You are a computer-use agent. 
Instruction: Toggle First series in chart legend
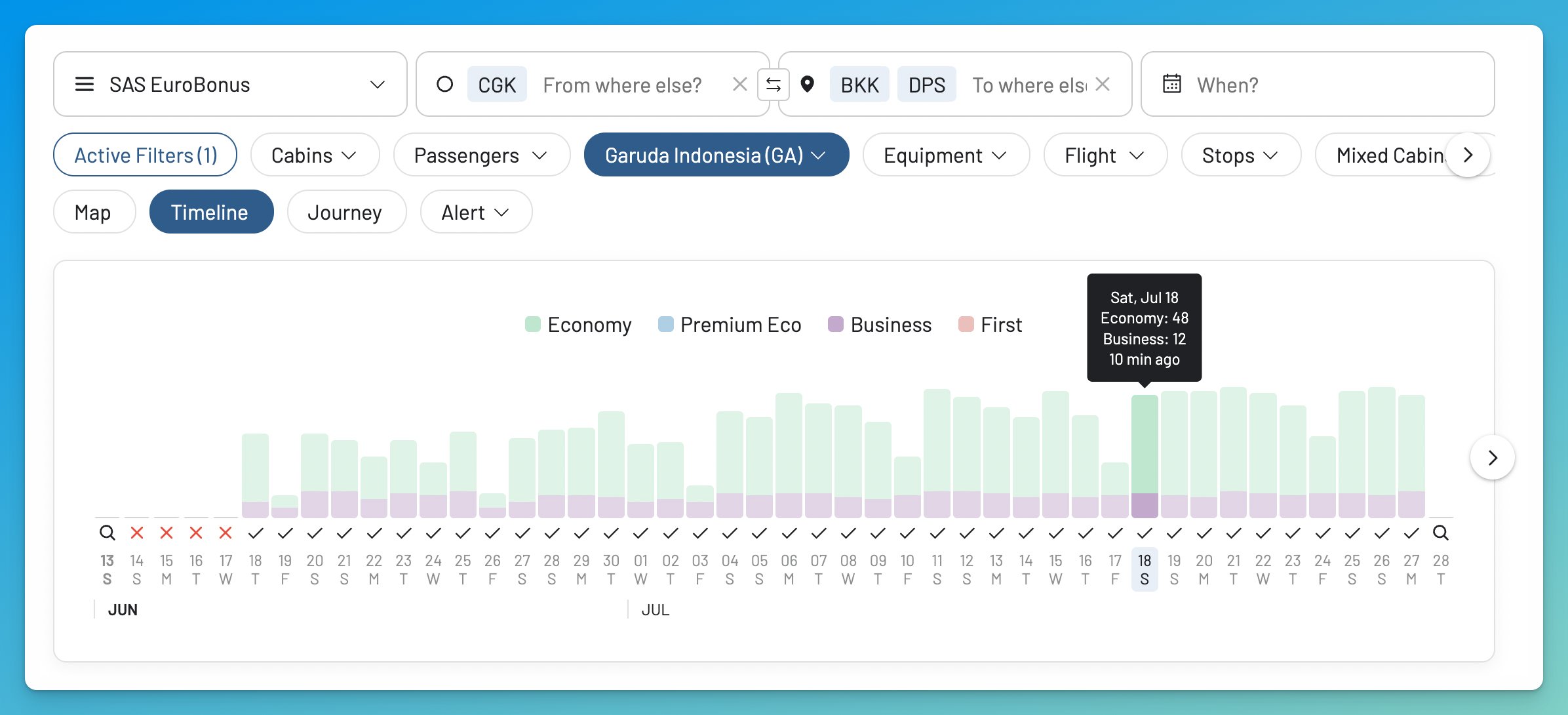click(x=990, y=325)
